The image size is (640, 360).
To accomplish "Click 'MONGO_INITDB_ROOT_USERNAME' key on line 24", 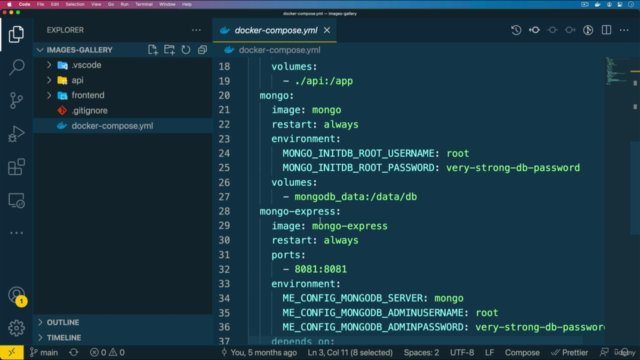I will point(358,153).
